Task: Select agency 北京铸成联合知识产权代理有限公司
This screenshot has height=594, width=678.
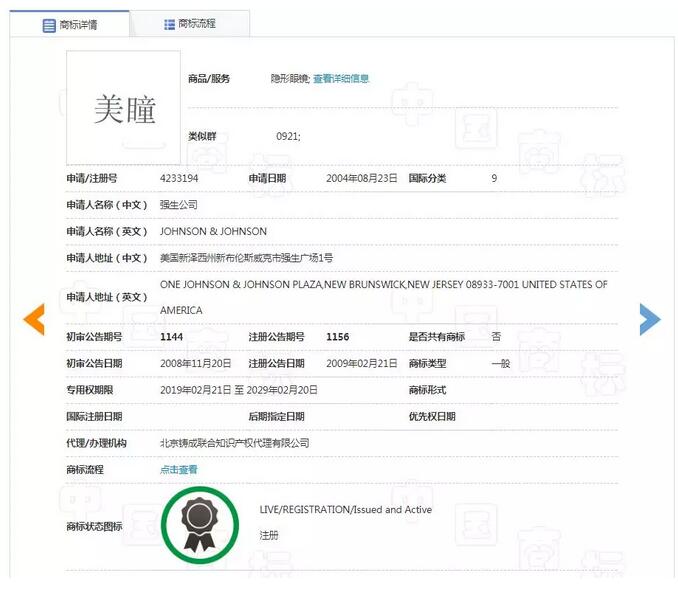Action: (234, 443)
